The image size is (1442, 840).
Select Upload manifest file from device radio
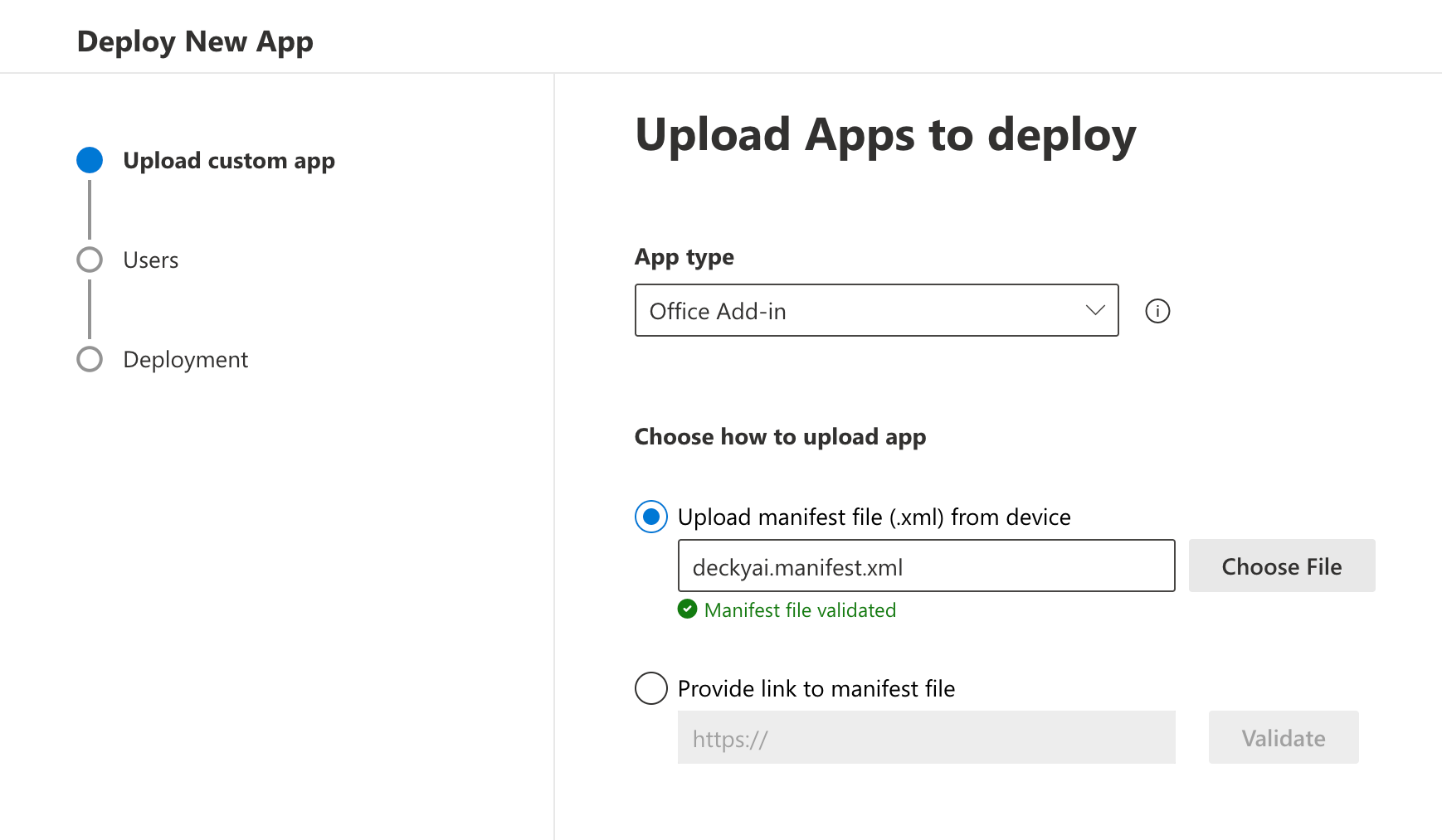click(651, 517)
